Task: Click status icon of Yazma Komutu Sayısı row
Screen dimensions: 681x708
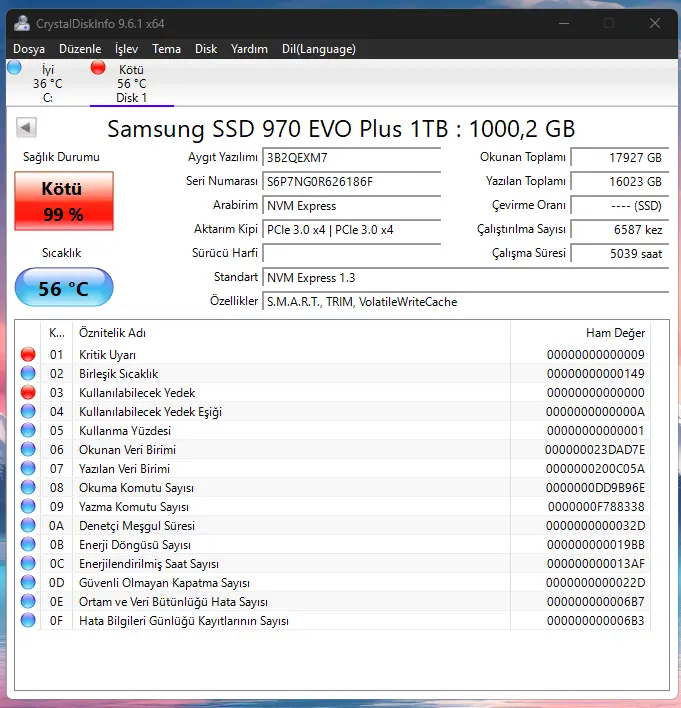Action: tap(28, 506)
